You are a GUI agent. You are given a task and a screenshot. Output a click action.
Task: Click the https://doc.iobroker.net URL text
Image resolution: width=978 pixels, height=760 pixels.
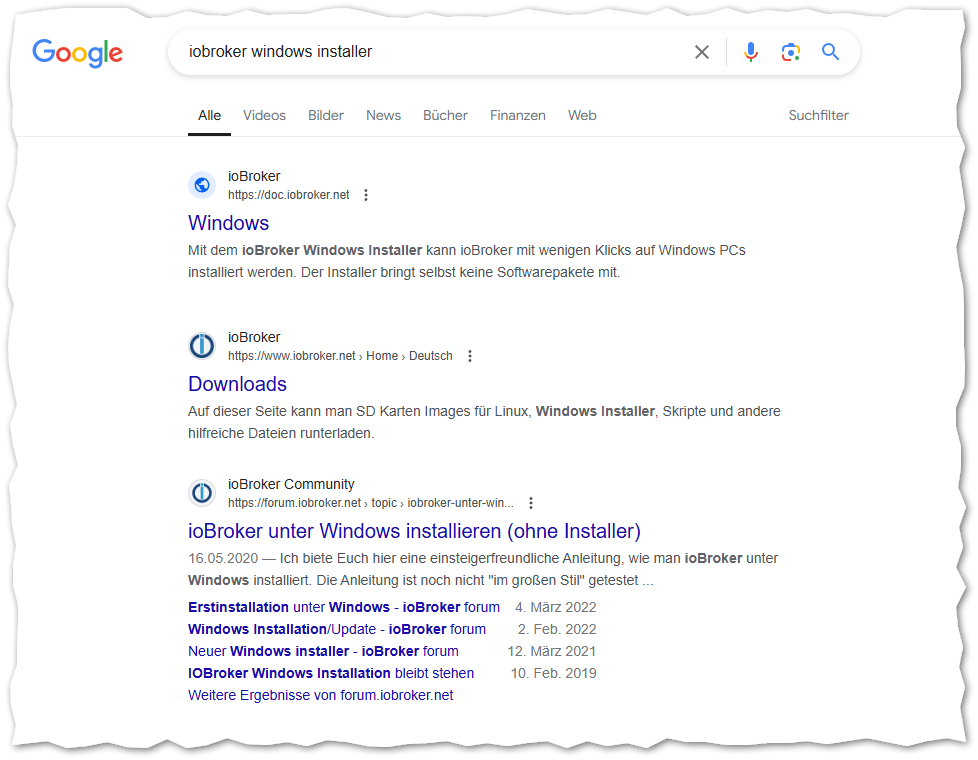(x=289, y=195)
